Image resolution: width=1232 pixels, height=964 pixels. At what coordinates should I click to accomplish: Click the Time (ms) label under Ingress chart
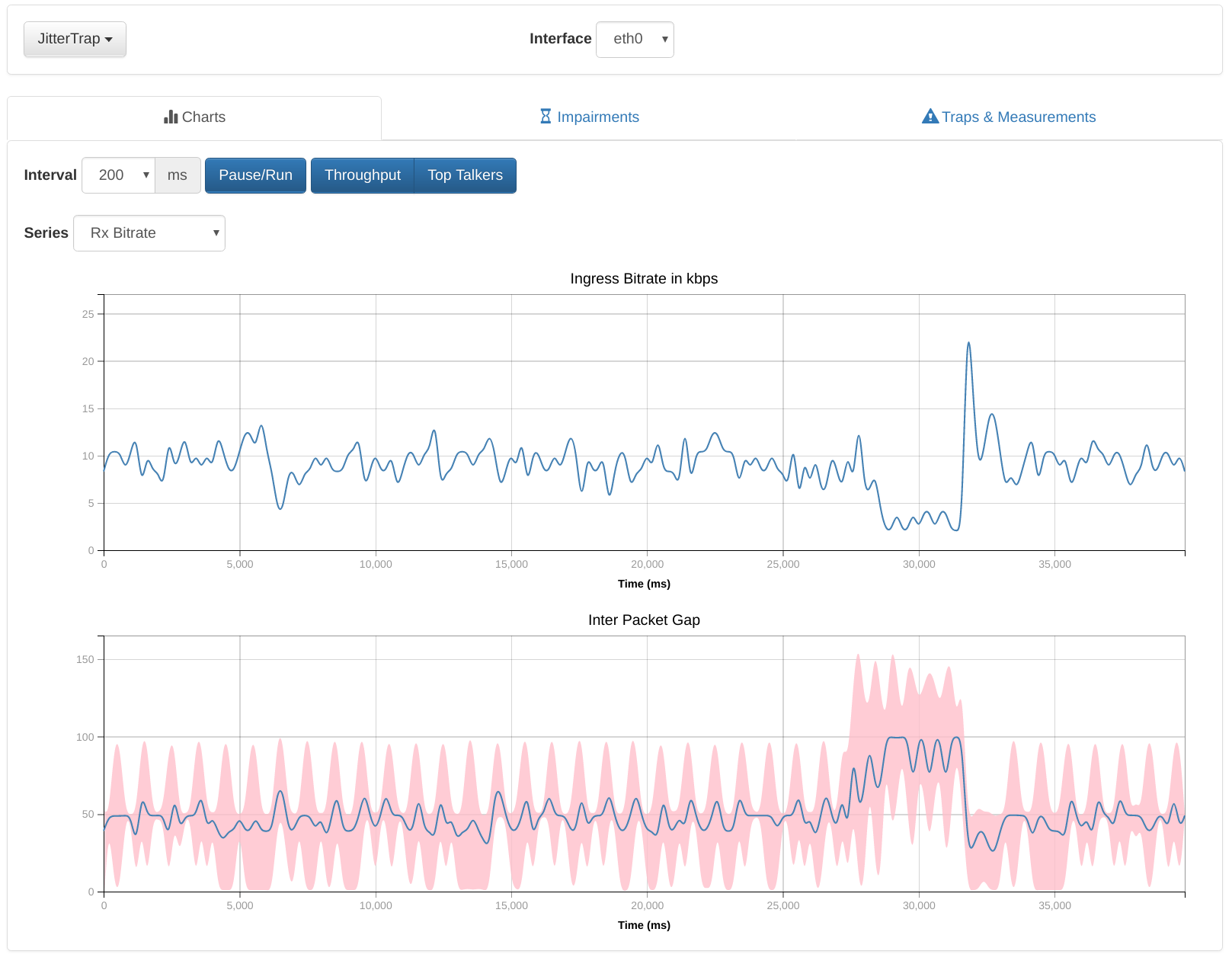click(x=644, y=584)
